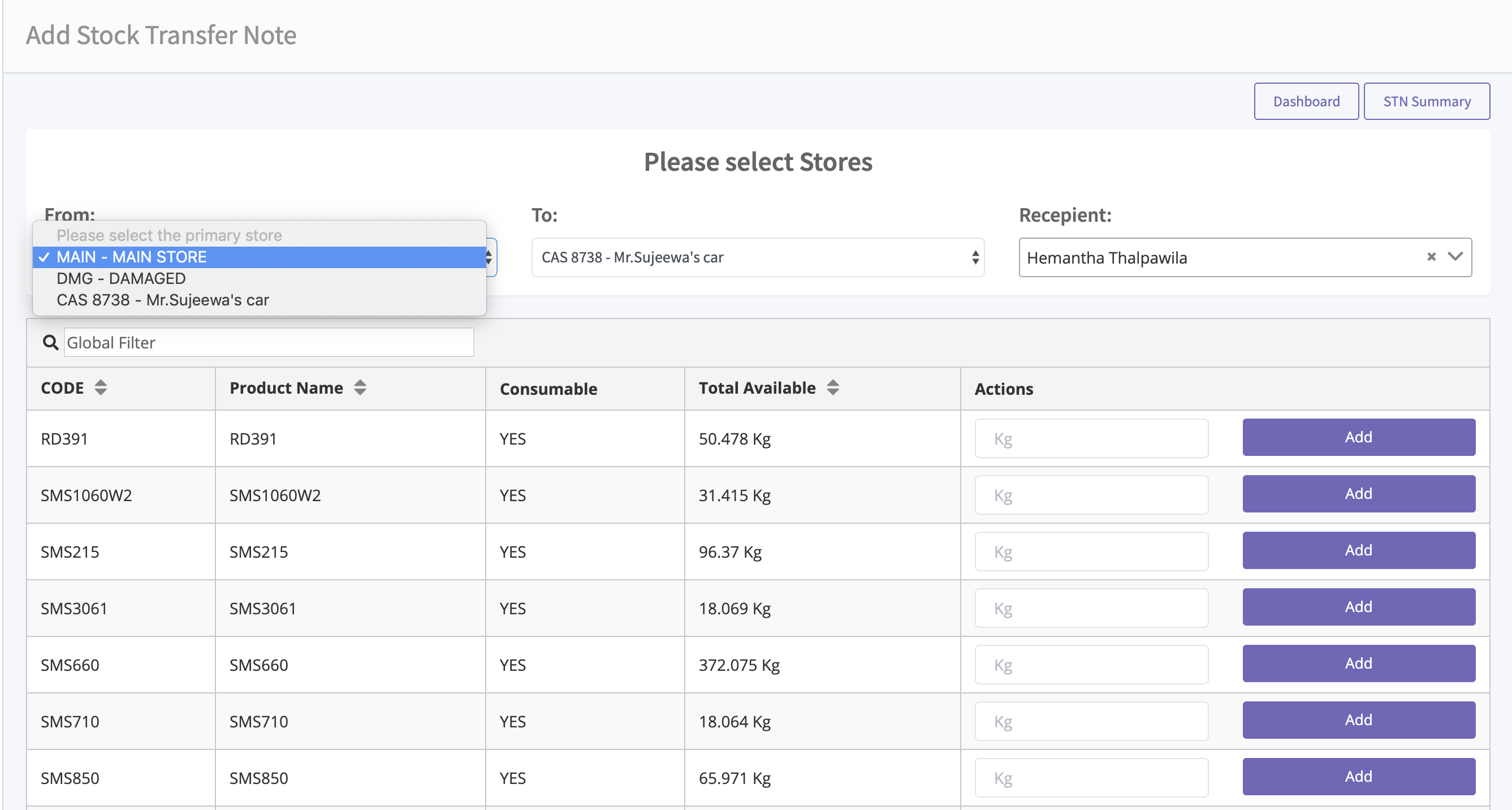The width and height of the screenshot is (1512, 810).
Task: Open the Dashboard page
Action: coord(1306,102)
